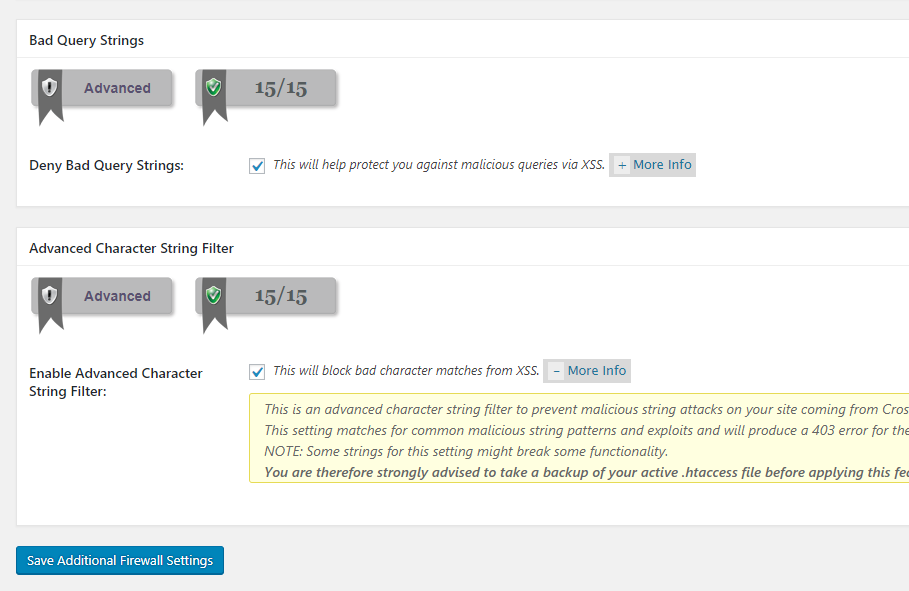Toggle the Enable Advanced Character String Filter checkbox
Screen dimensions: 909x591
[257, 372]
